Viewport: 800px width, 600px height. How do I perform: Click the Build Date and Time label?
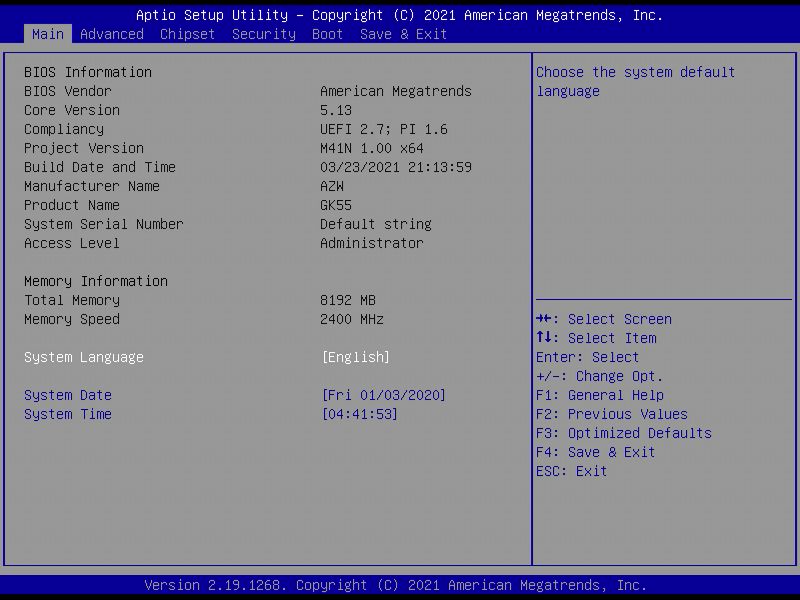(100, 167)
